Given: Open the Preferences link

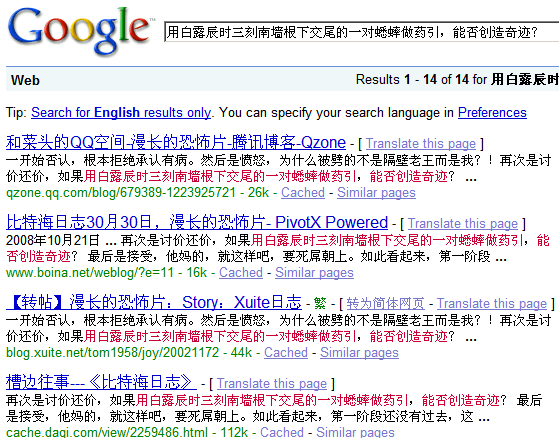Looking at the screenshot, I should click(492, 113).
